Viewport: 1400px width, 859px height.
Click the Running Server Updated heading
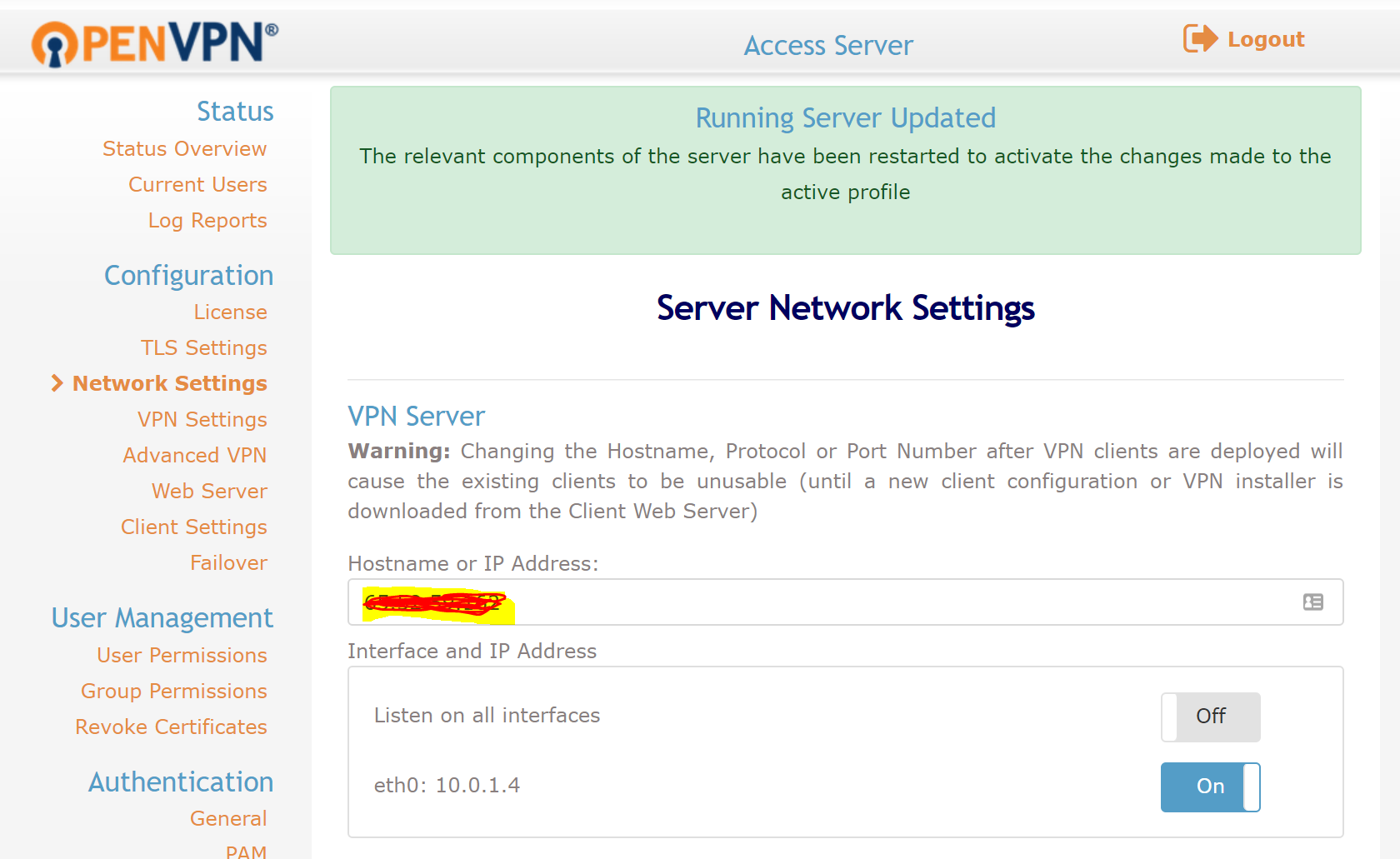846,118
